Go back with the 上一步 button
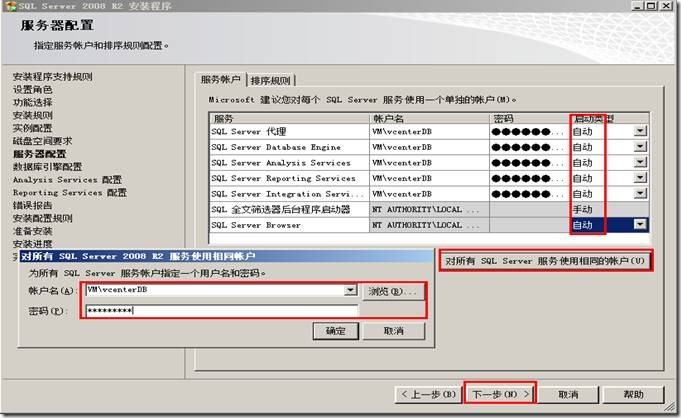681x418 pixels. pos(431,393)
